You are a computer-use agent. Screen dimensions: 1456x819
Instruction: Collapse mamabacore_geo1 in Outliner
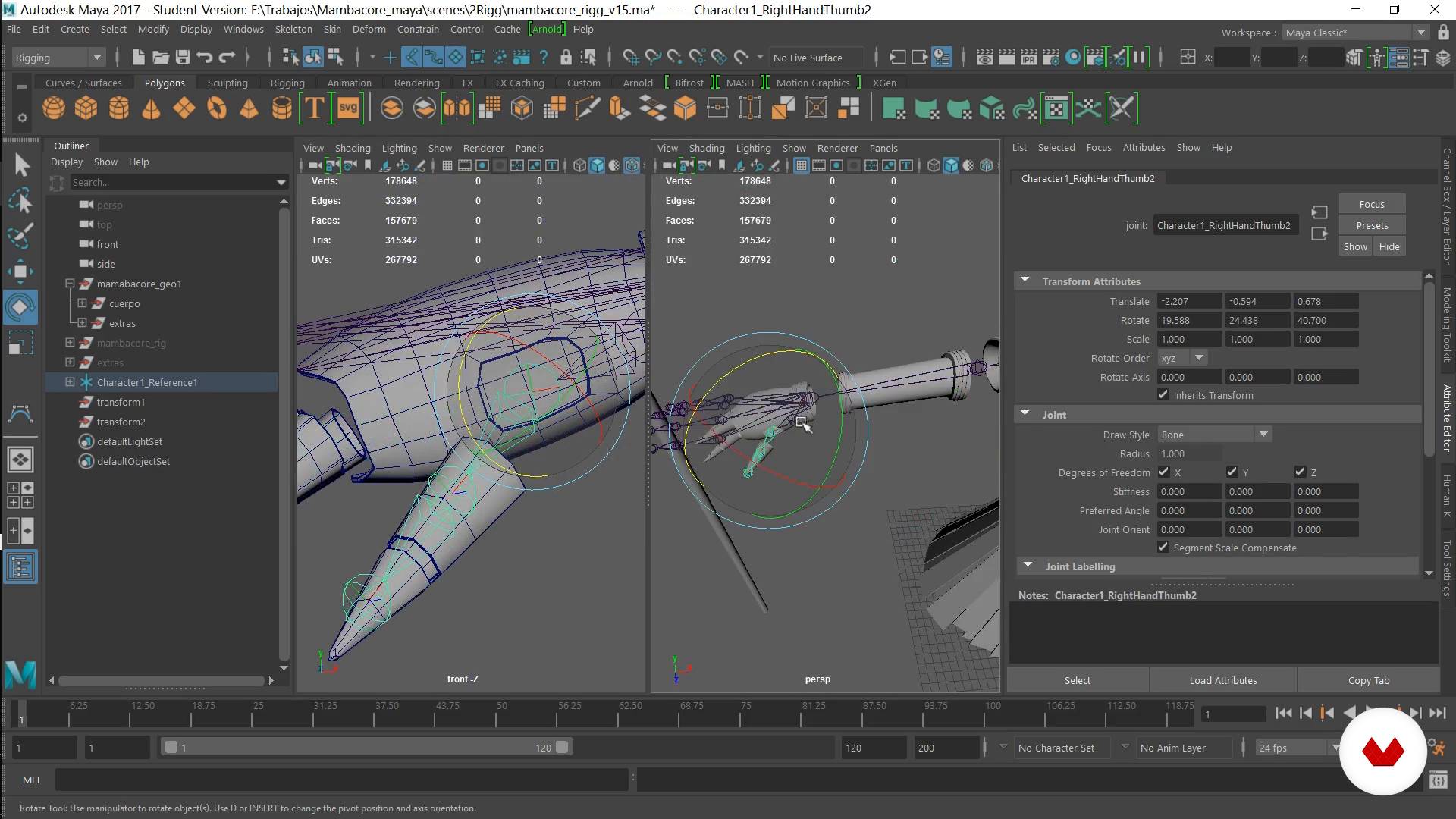pyautogui.click(x=70, y=283)
